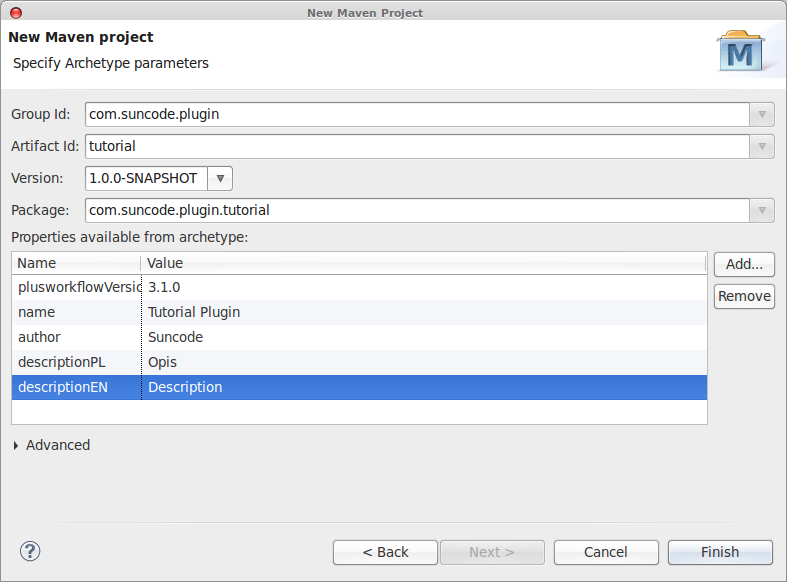
Task: Go back with the Back button
Action: [385, 552]
